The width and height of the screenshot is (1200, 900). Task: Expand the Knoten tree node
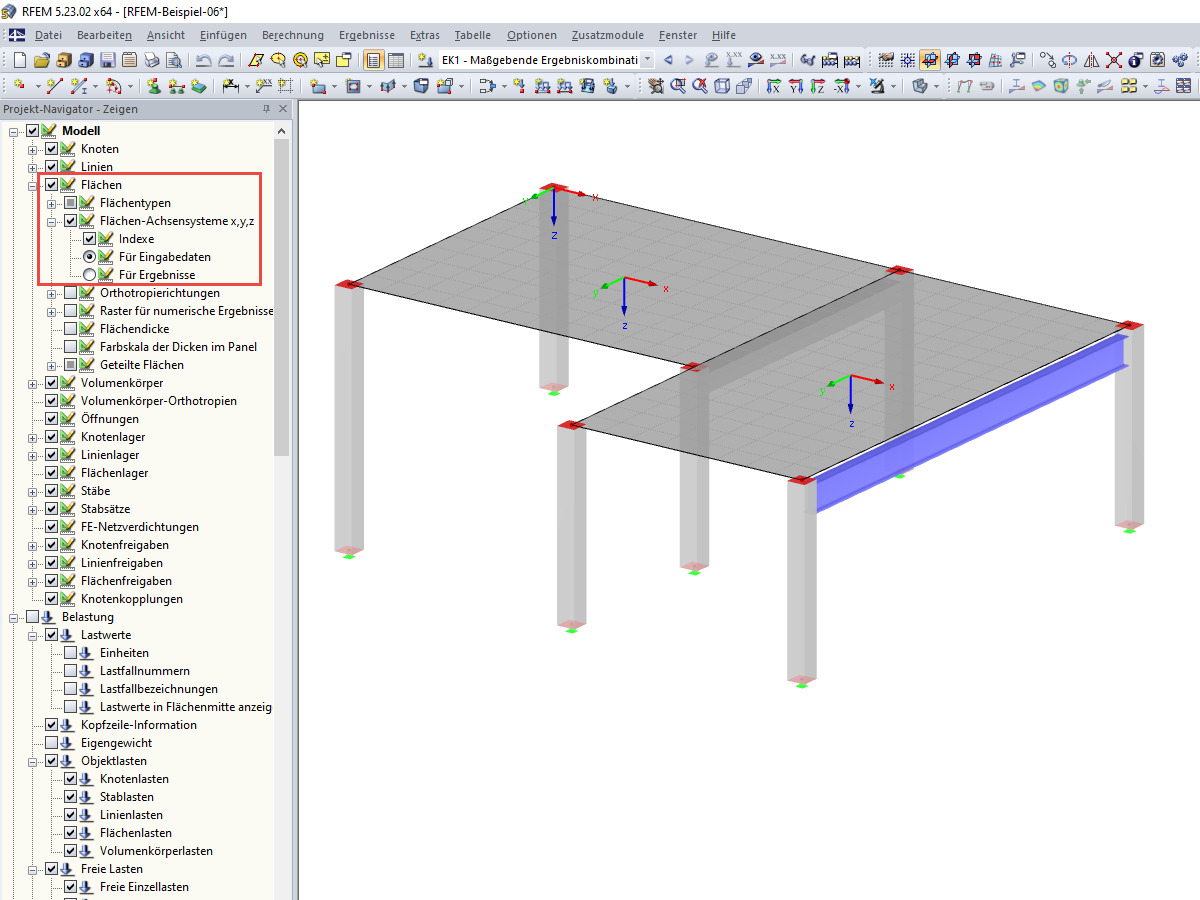coord(33,149)
